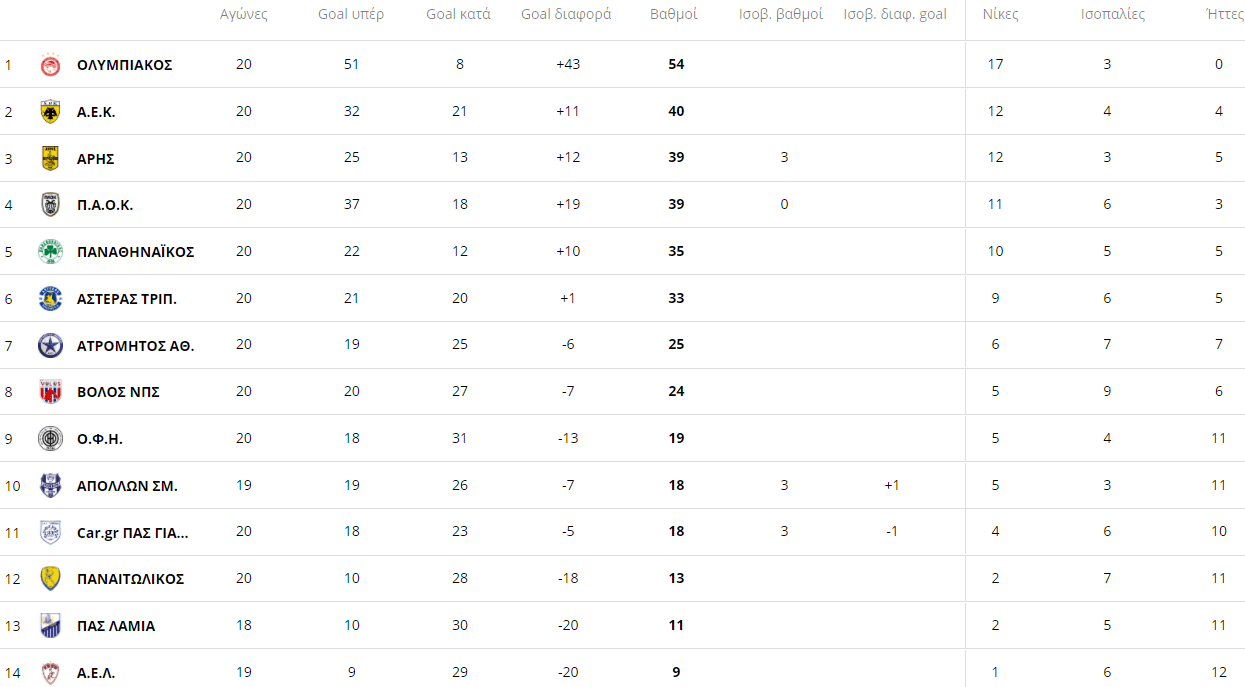Image resolution: width=1245 pixels, height=687 pixels.
Task: Sort table by Βαθμοί column header
Action: [674, 15]
